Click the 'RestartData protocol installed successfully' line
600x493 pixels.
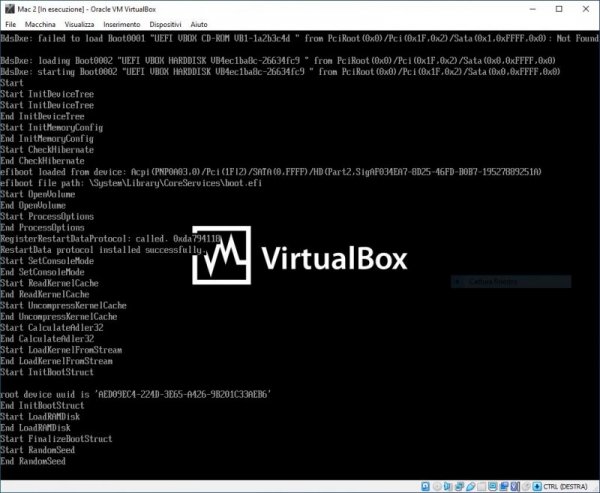(x=103, y=250)
